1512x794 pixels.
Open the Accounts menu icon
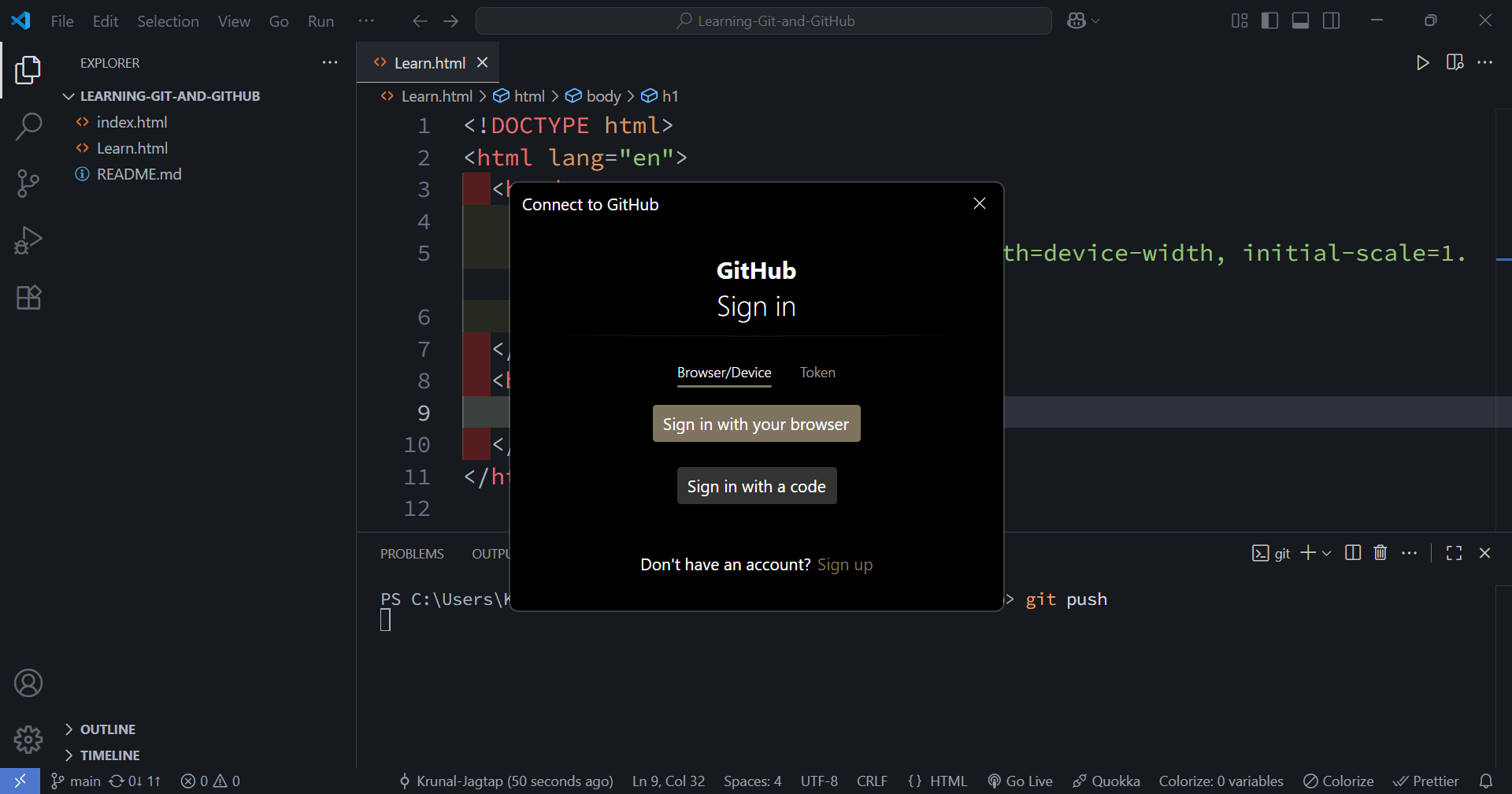28,683
